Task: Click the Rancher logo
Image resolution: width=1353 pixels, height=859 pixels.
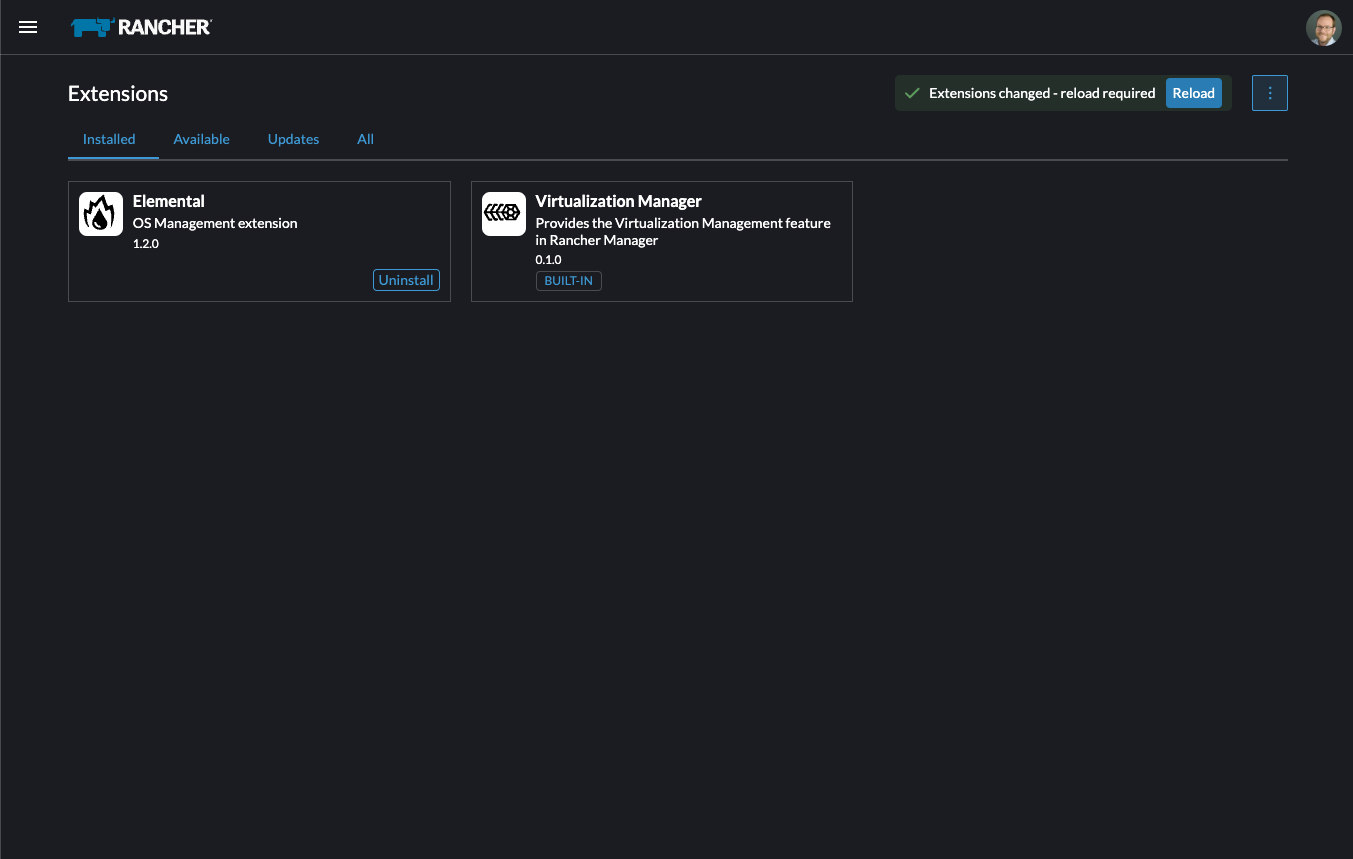Action: [x=141, y=27]
